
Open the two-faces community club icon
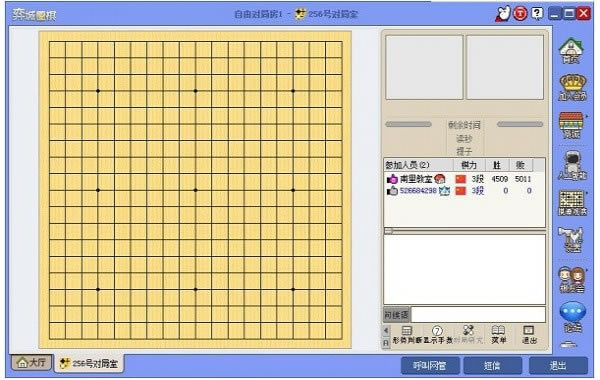[x=572, y=280]
